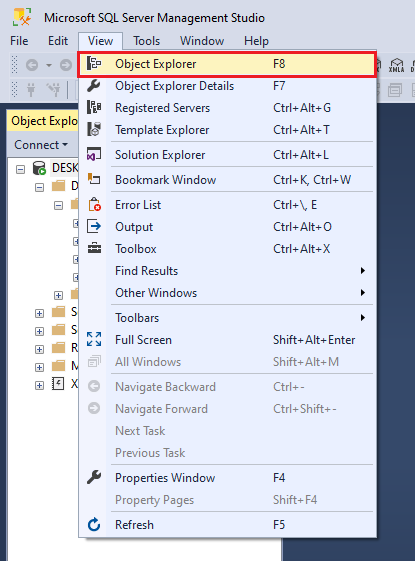Open the Properties Window

coord(227,478)
